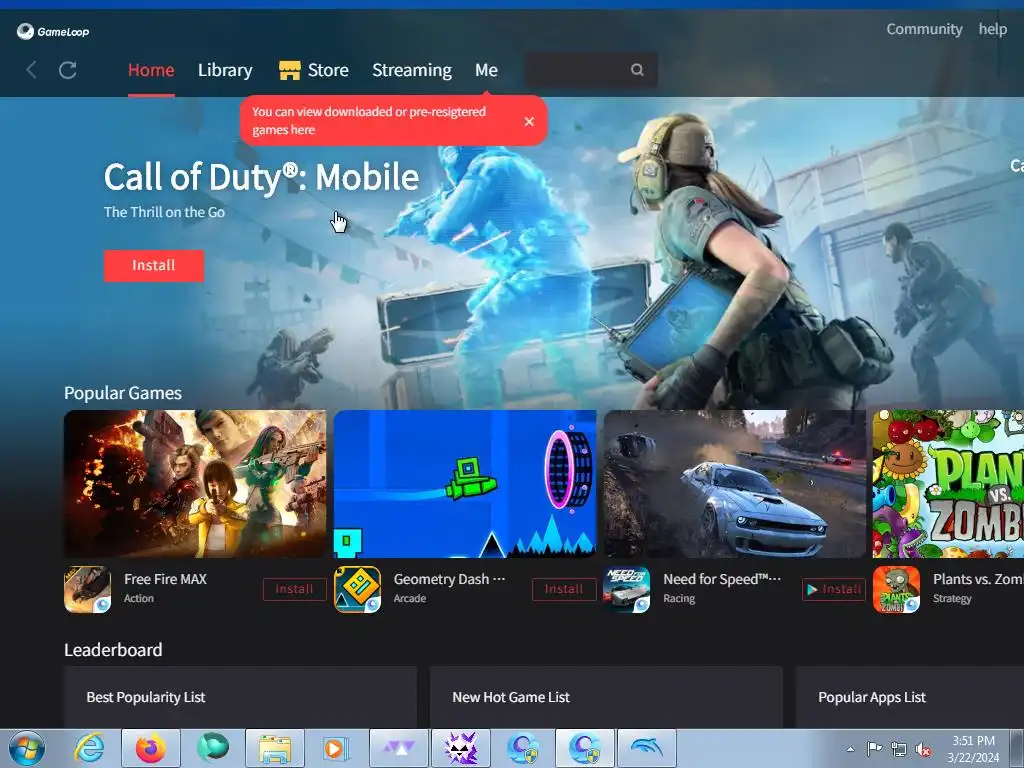Click 'The Thrill on the Go' tagline

pos(165,212)
